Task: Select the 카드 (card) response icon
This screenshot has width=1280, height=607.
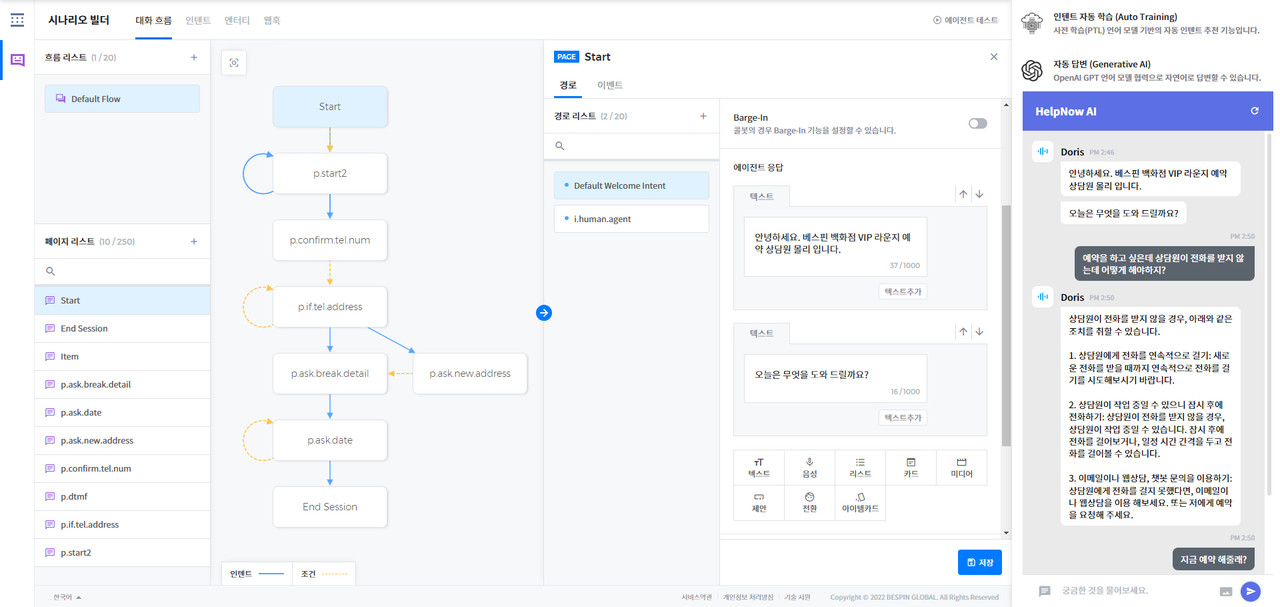Action: [x=910, y=466]
